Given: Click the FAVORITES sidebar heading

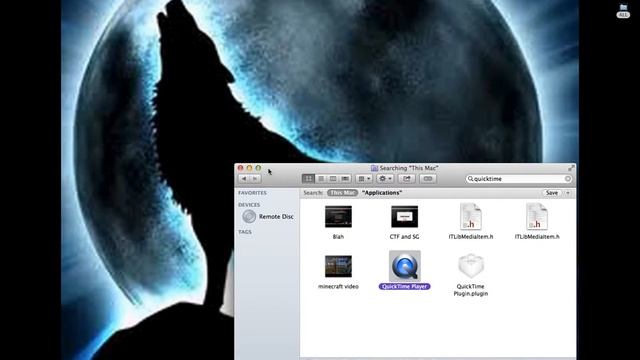Looking at the screenshot, I should pos(252,193).
